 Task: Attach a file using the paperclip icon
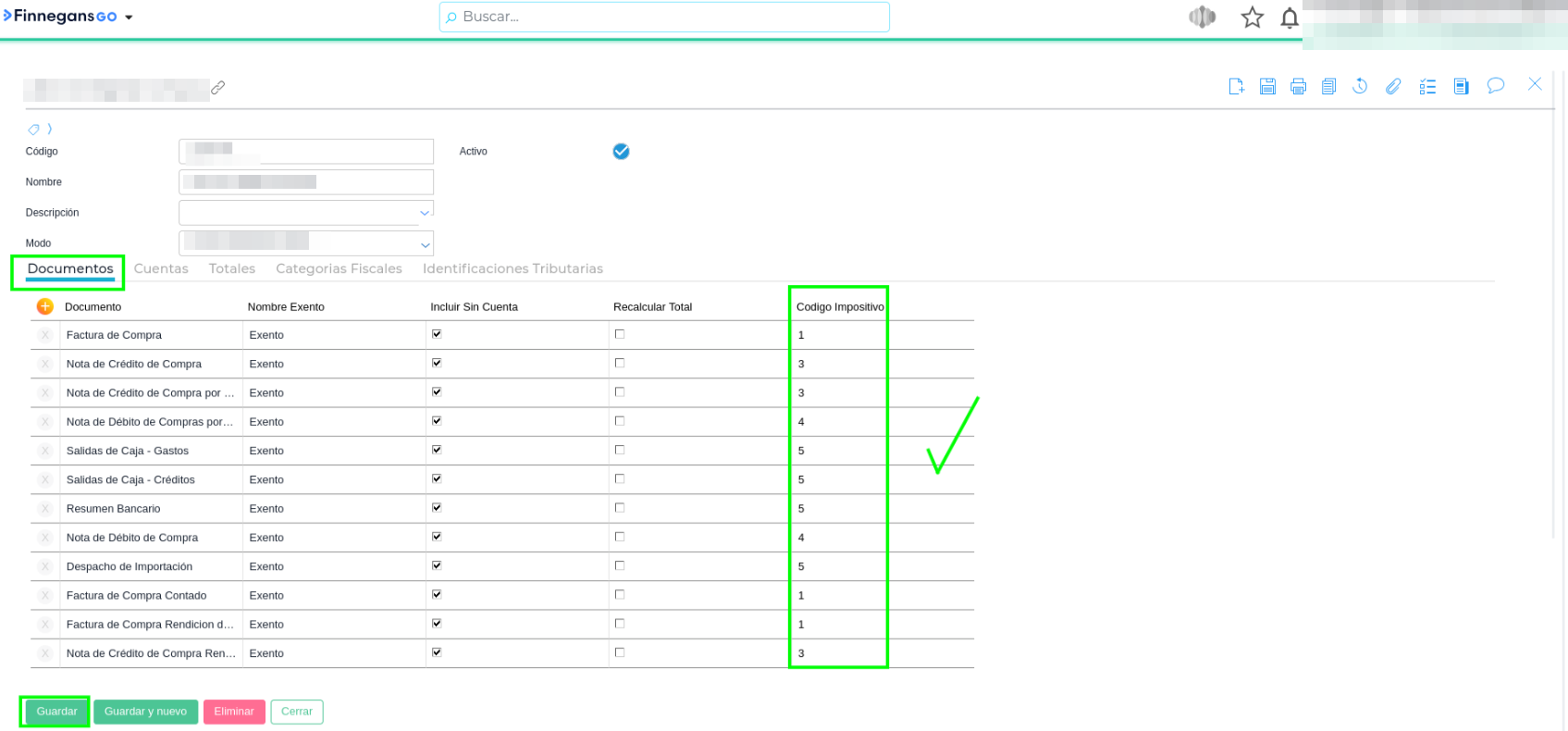pyautogui.click(x=1392, y=86)
